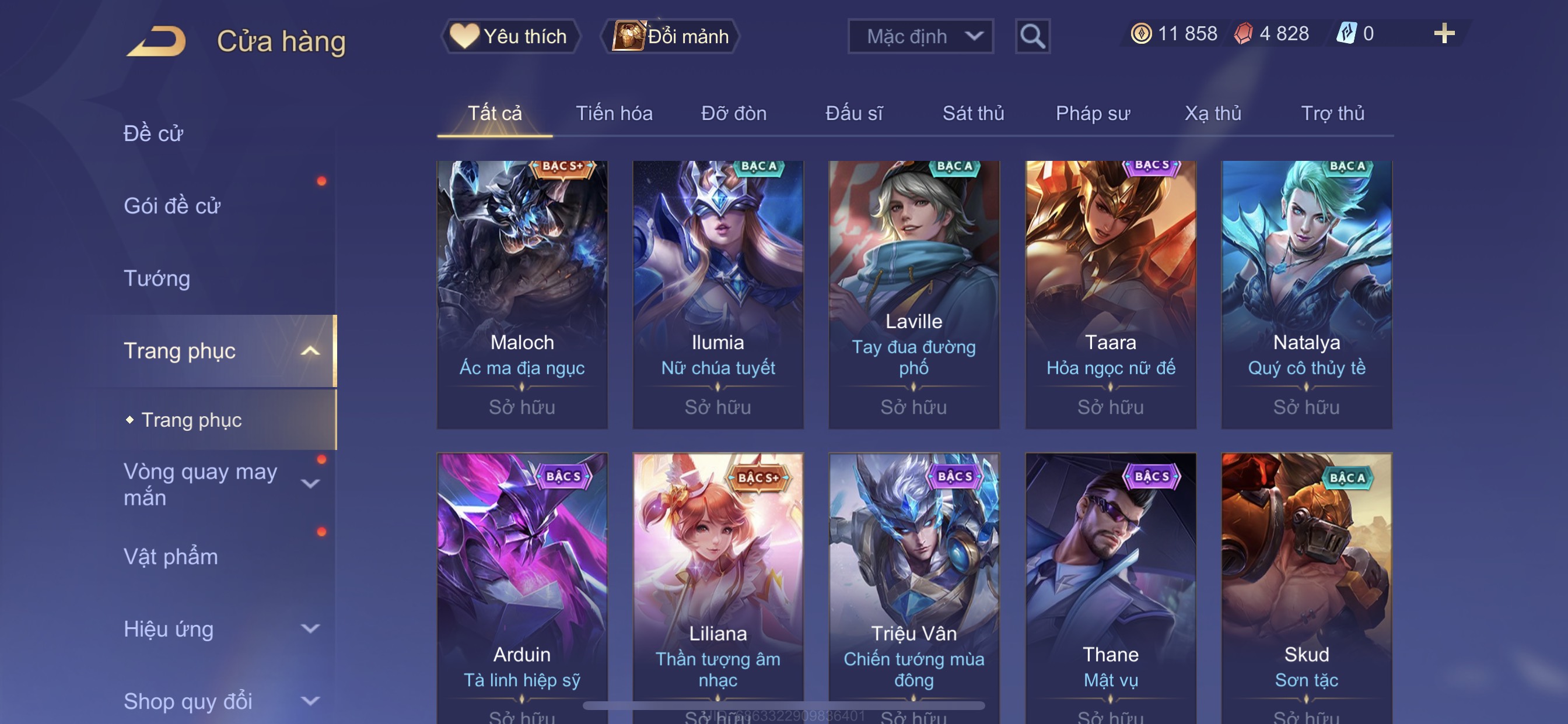The height and width of the screenshot is (724, 1568).
Task: Switch to the Sát thủ tab
Action: click(972, 114)
